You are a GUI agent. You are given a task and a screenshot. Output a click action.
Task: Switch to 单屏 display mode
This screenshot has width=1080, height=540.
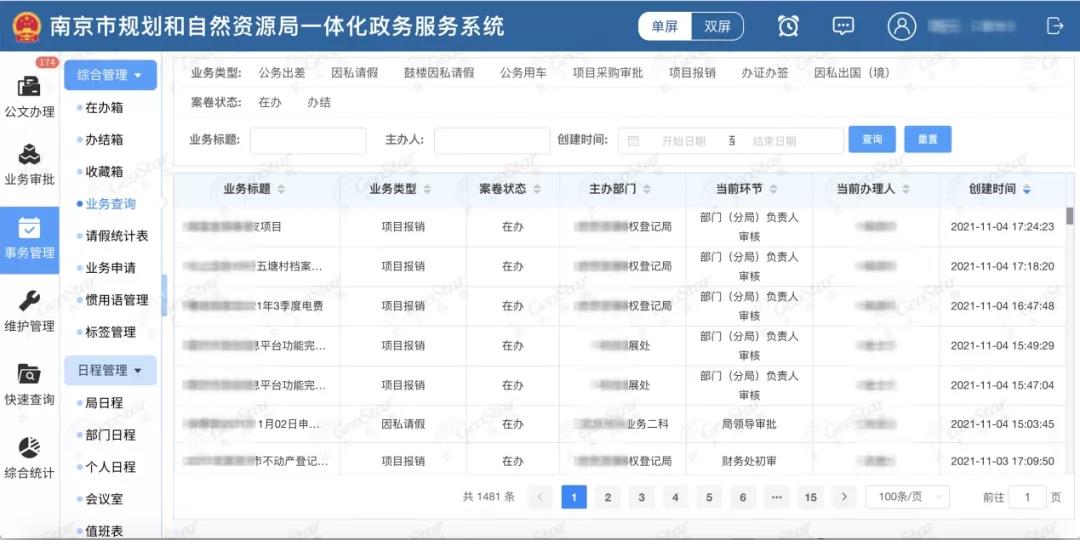664,27
